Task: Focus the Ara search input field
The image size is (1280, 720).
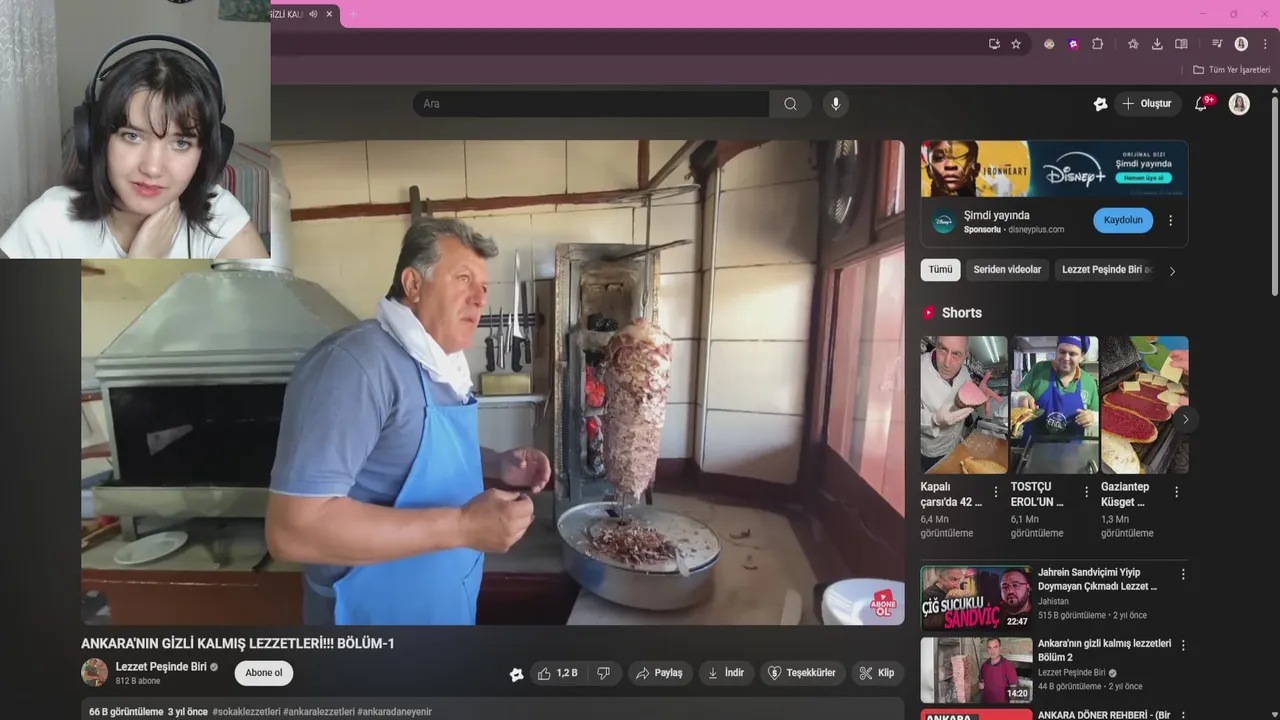Action: (591, 104)
